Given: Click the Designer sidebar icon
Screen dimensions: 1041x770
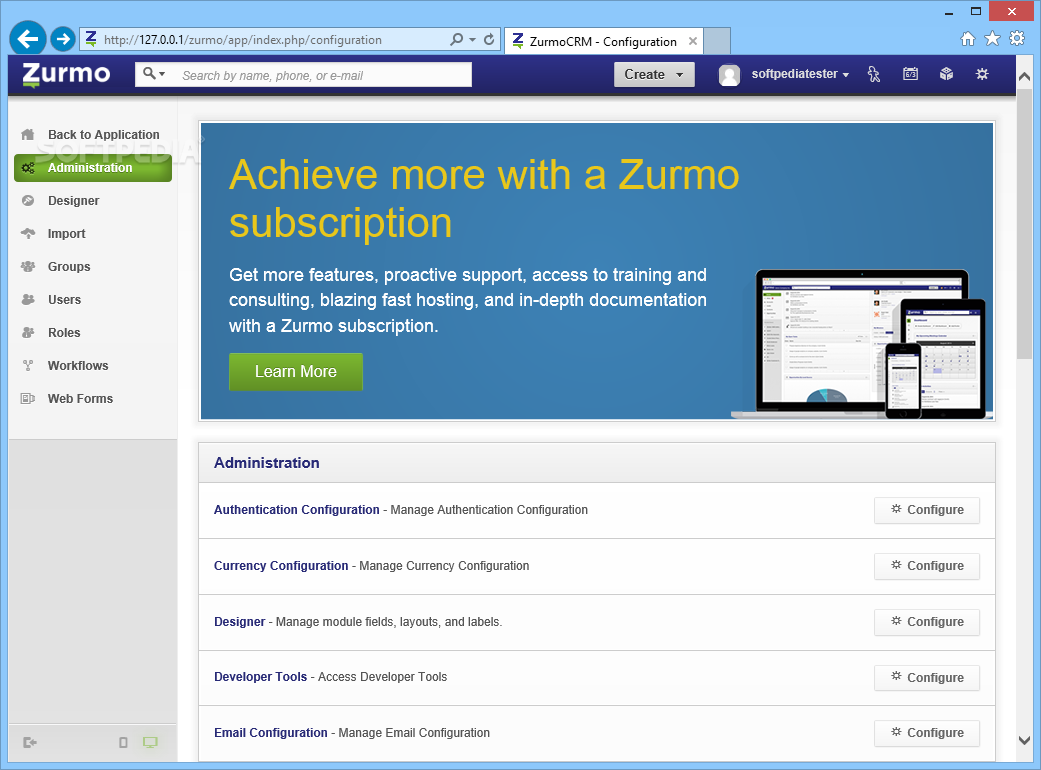Looking at the screenshot, I should click(28, 200).
